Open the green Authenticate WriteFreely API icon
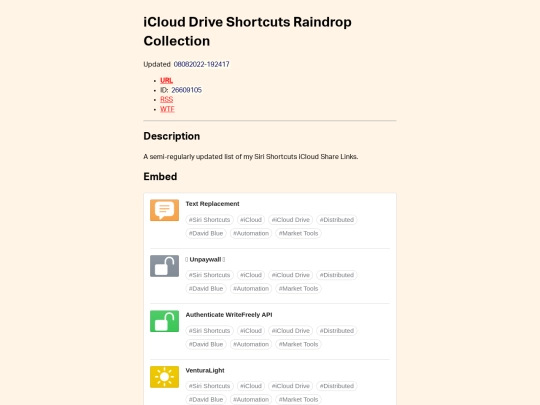This screenshot has height=405, width=540. point(164,321)
